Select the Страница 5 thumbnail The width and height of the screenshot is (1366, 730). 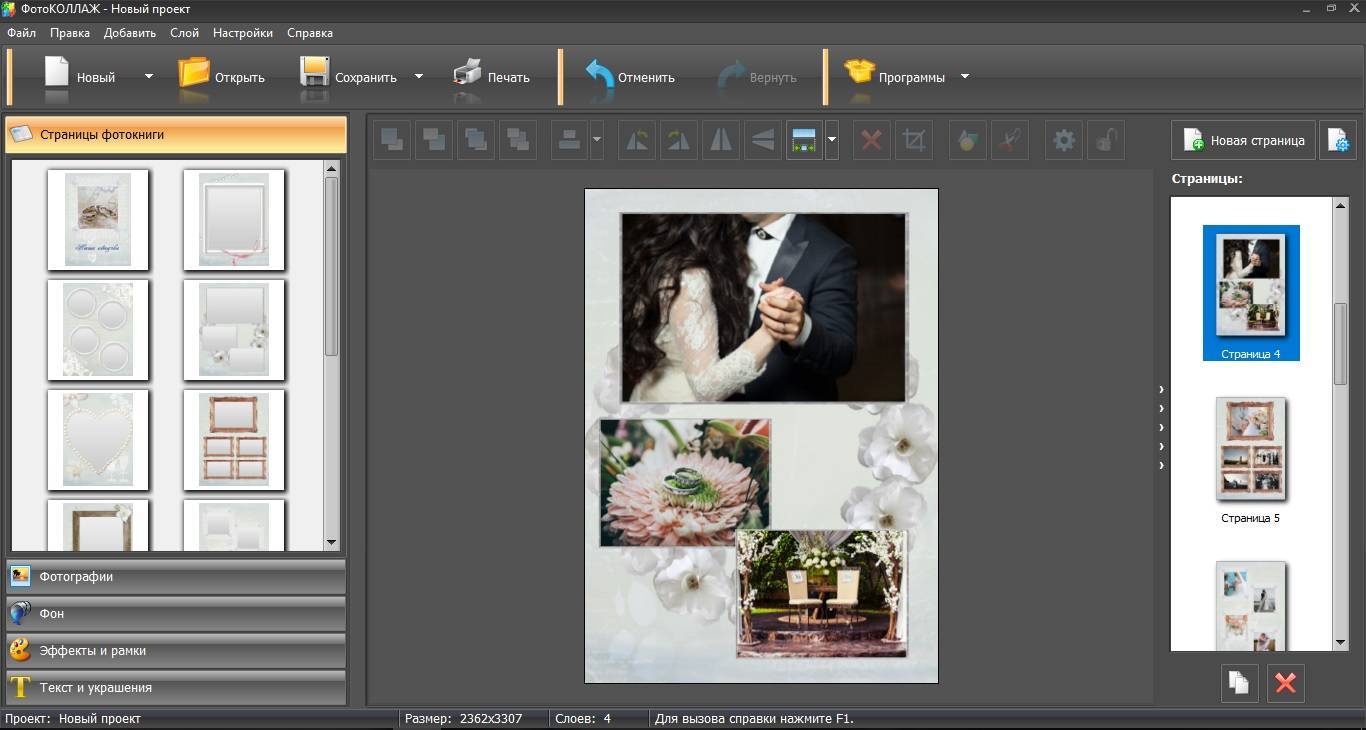tap(1250, 450)
